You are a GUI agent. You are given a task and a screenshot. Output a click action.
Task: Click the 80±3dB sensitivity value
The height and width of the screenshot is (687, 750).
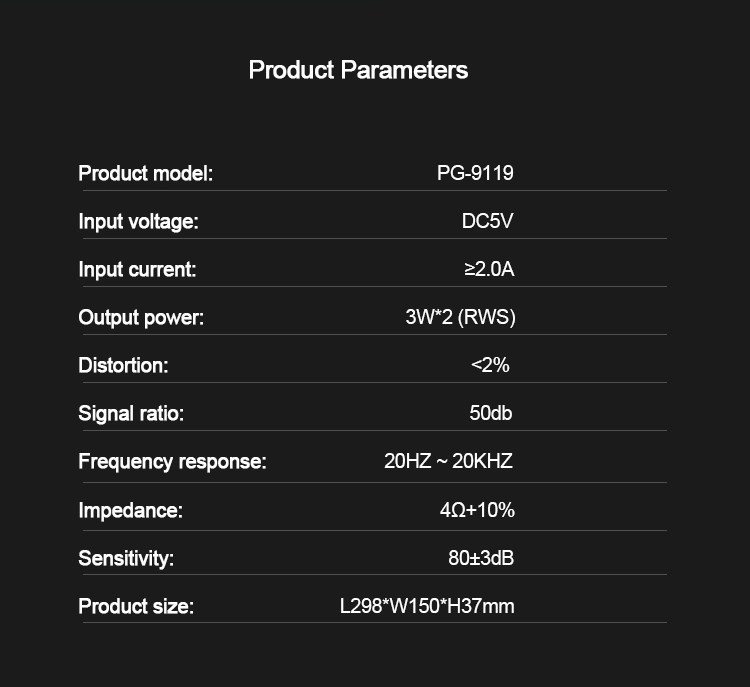pos(481,558)
